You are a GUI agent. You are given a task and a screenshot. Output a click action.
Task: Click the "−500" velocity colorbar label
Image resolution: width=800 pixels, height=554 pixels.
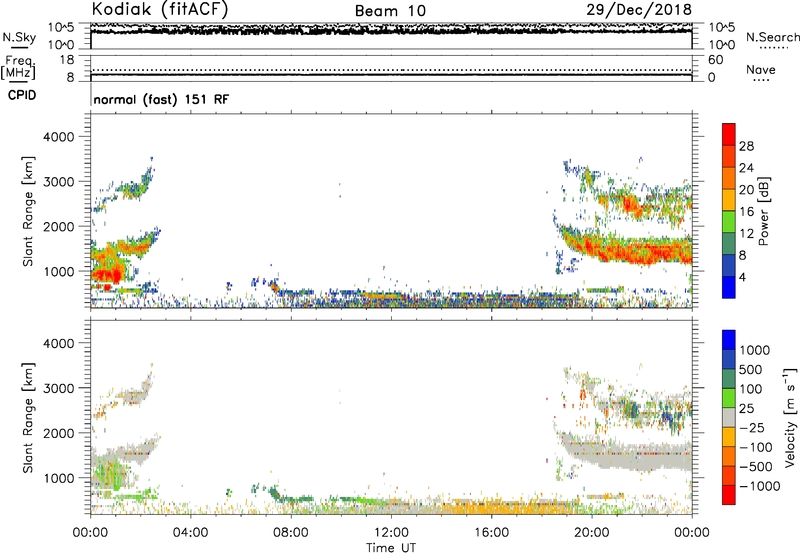pyautogui.click(x=756, y=466)
